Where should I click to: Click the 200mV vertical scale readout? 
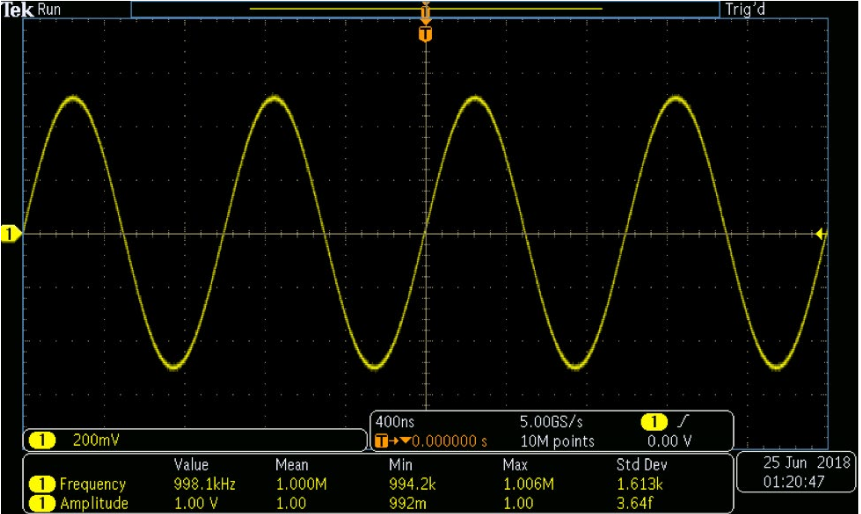click(96, 440)
